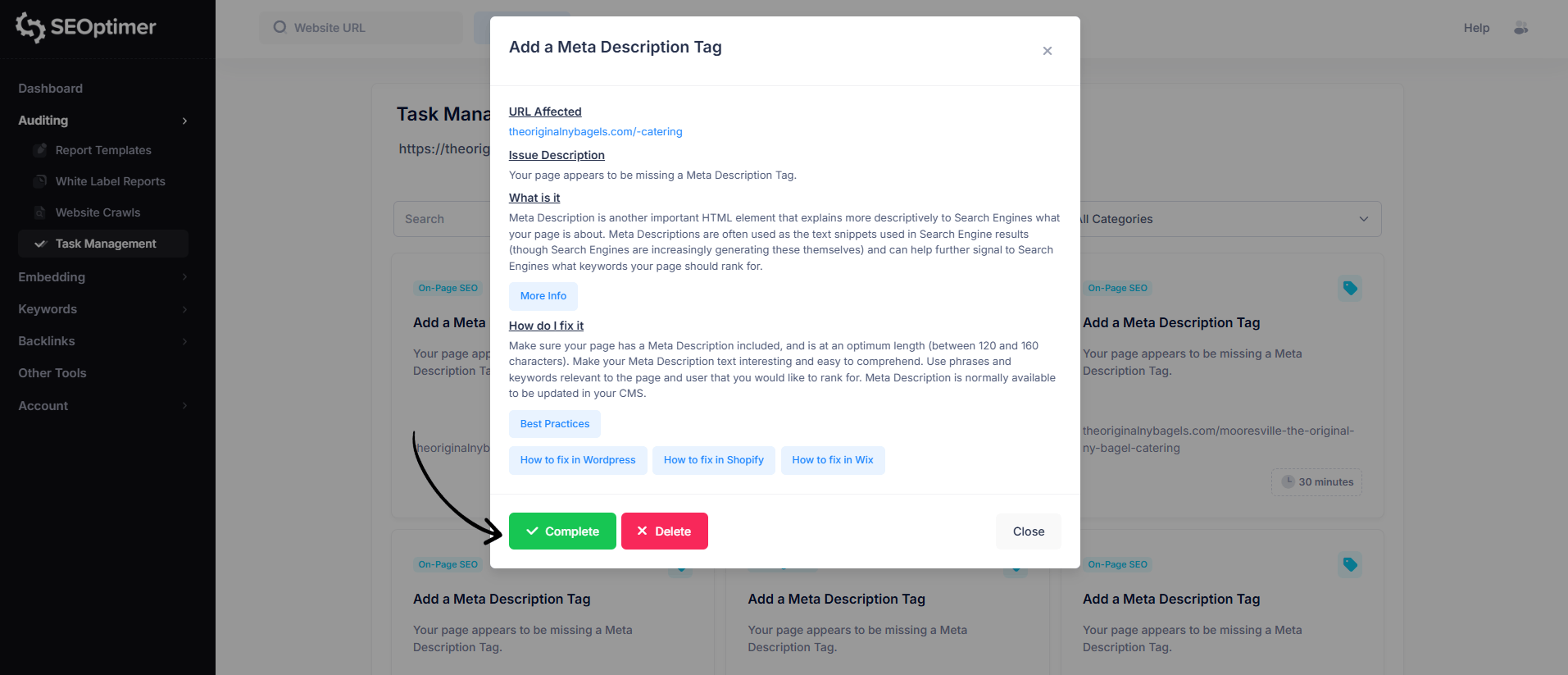Close the modal with X icon

tap(1047, 51)
